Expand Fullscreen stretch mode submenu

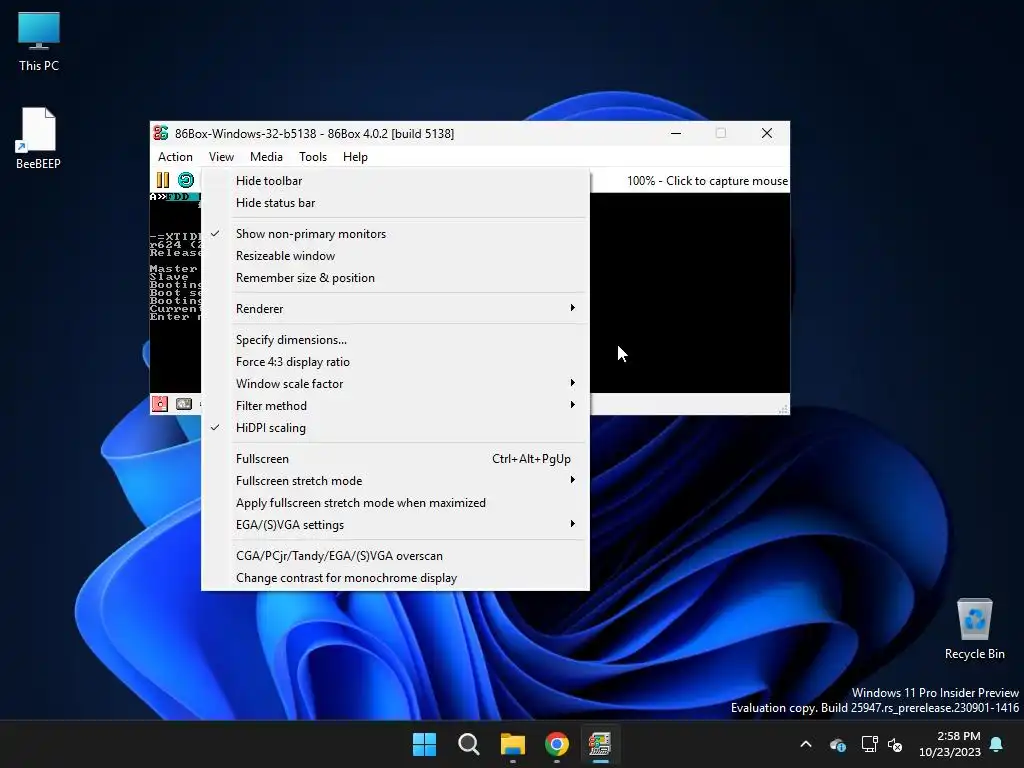395,481
